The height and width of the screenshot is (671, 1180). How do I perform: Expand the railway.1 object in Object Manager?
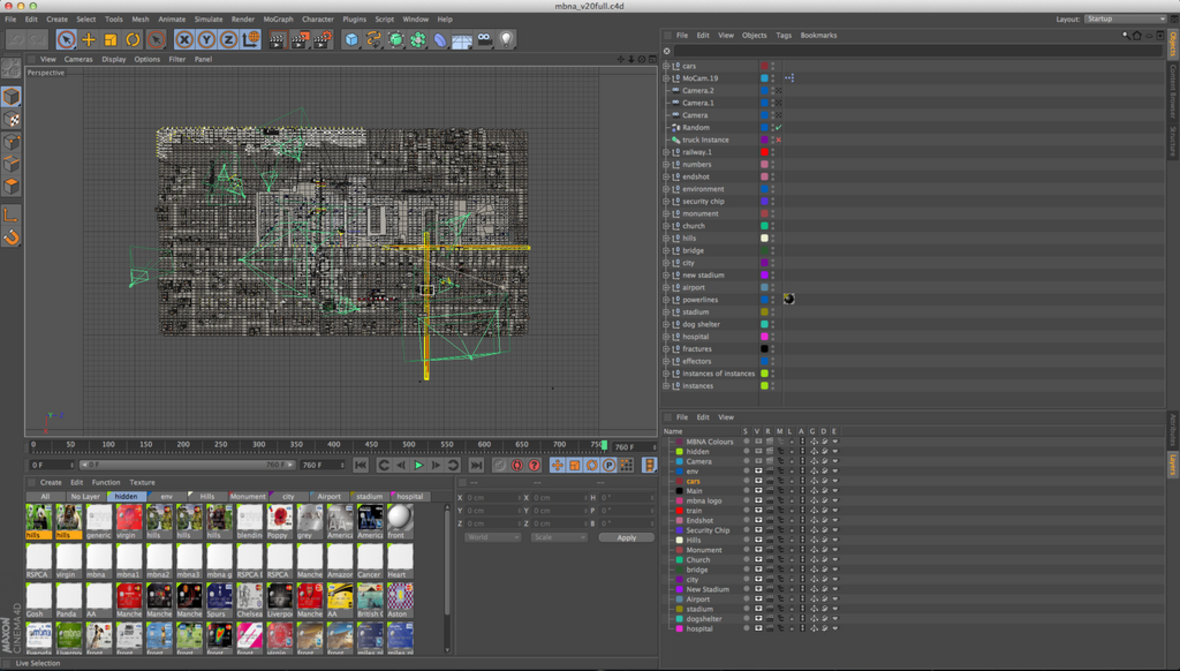(666, 152)
